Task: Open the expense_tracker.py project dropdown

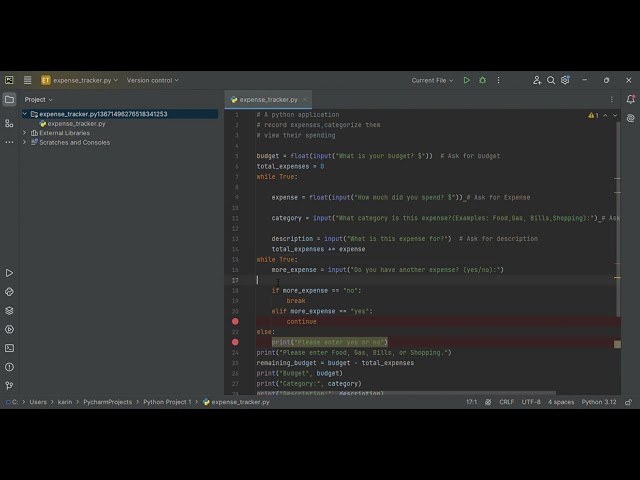Action: pos(80,80)
